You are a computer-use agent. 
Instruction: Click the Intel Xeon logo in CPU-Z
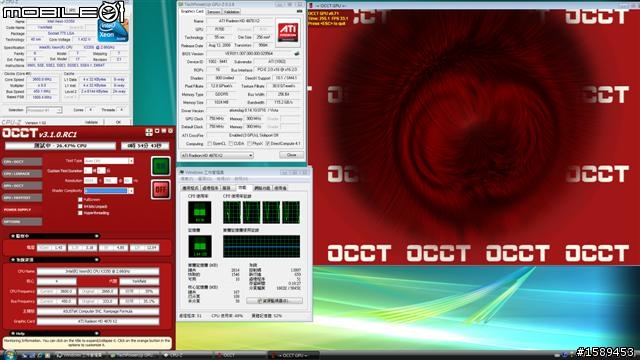pos(113,29)
